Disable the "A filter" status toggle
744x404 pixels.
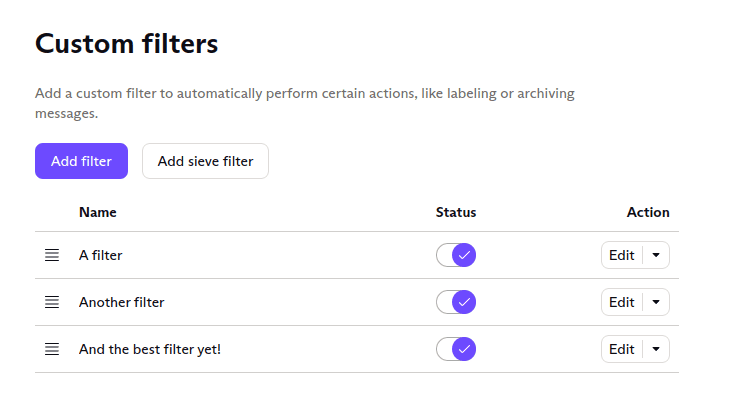456,255
